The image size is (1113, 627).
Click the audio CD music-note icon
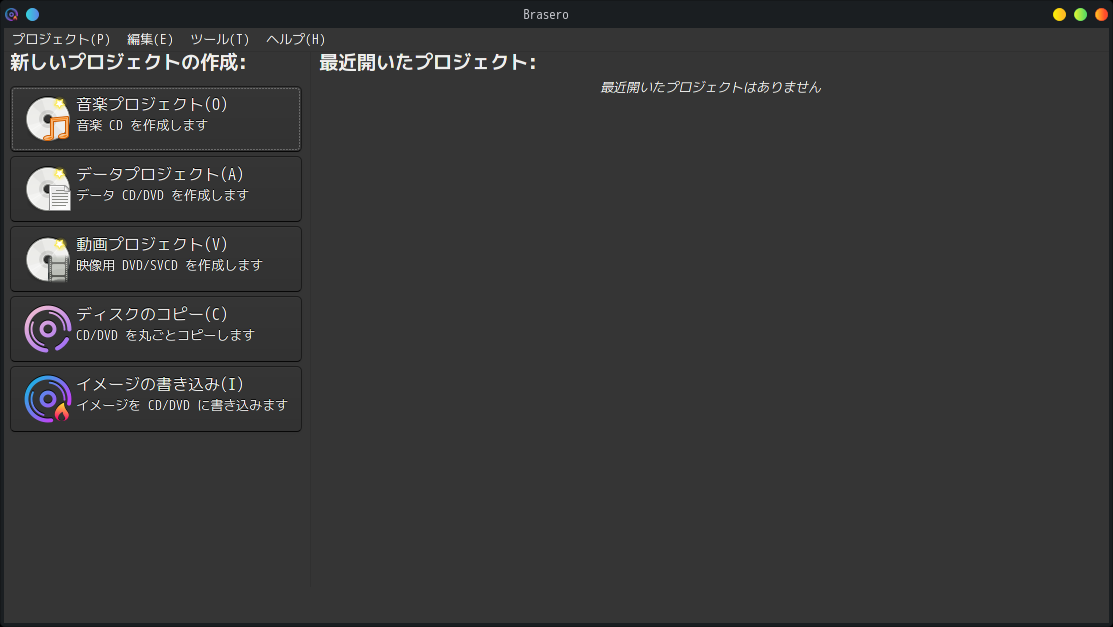pos(48,119)
